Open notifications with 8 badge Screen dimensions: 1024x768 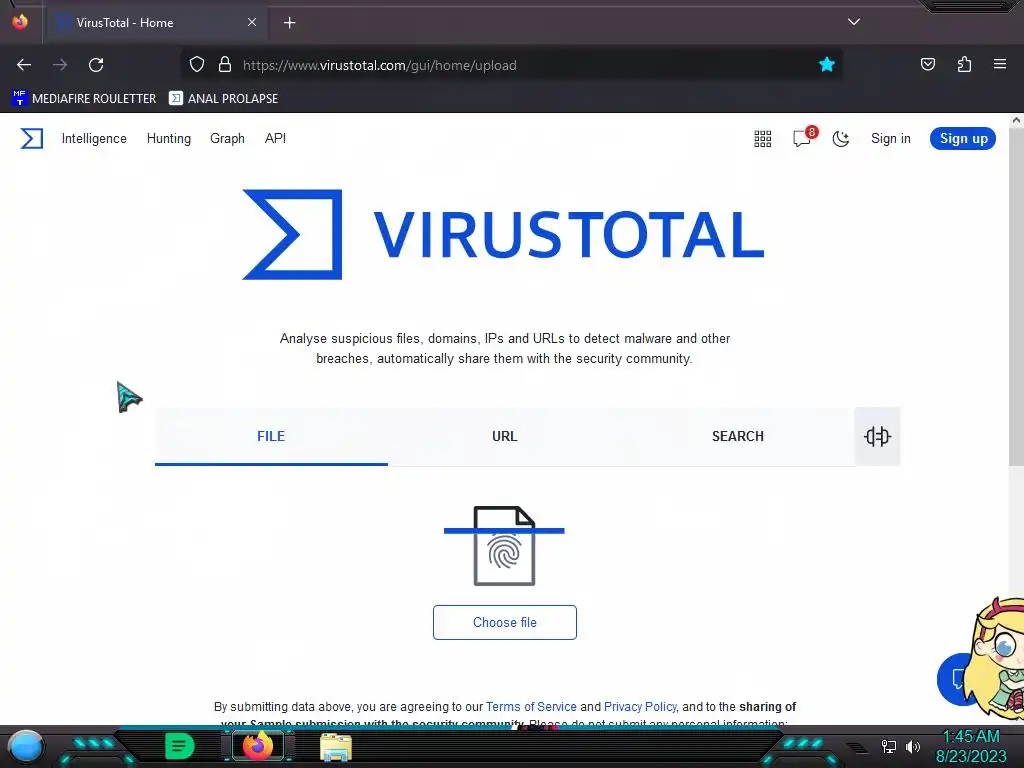pyautogui.click(x=804, y=137)
